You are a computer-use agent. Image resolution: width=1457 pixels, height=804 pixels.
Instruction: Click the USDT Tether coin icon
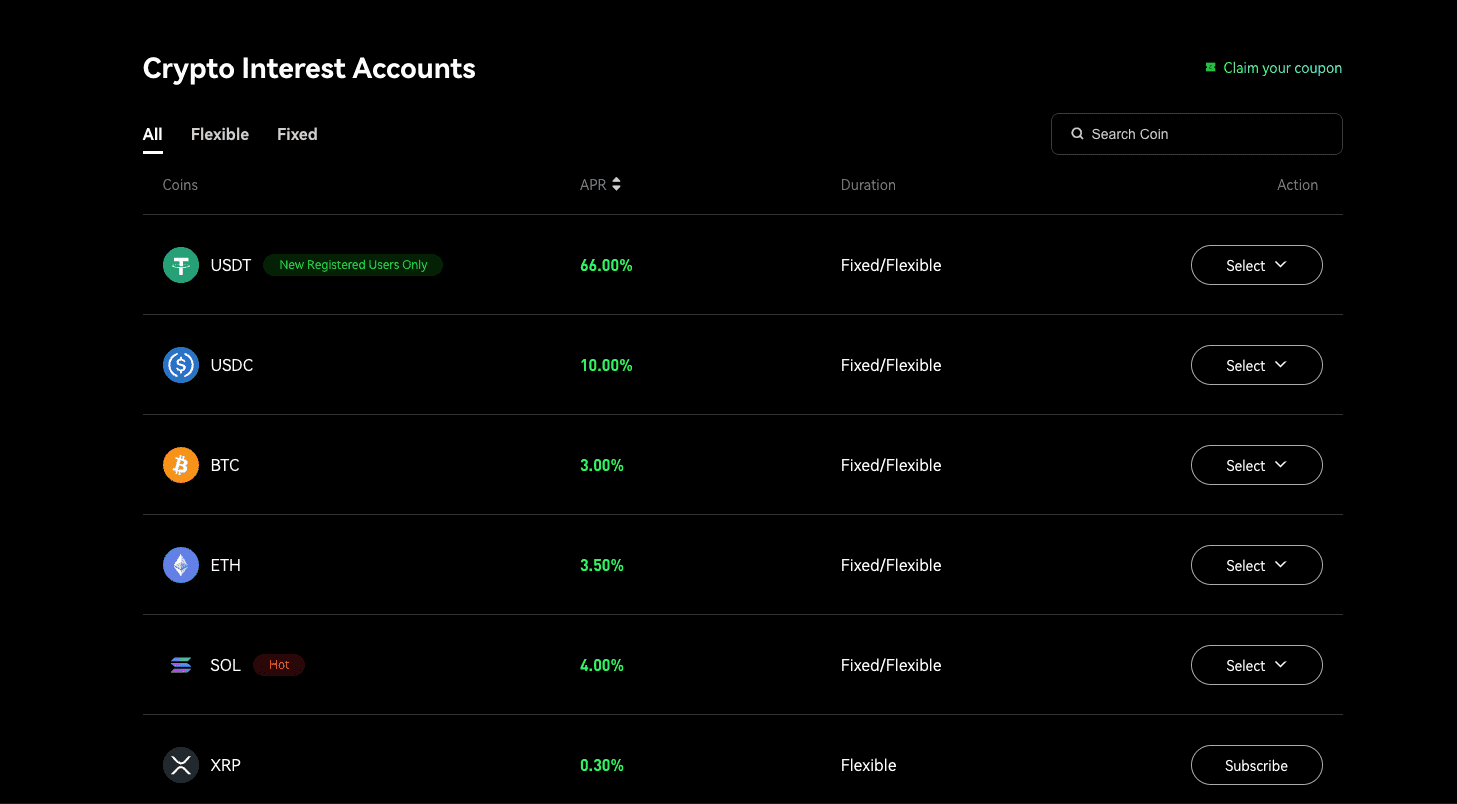point(181,264)
